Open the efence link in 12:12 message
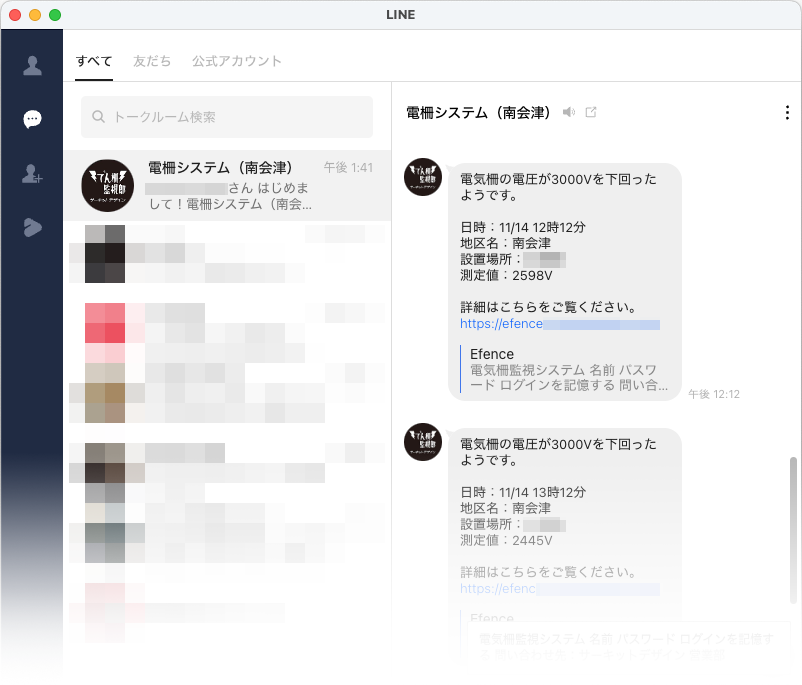 560,324
